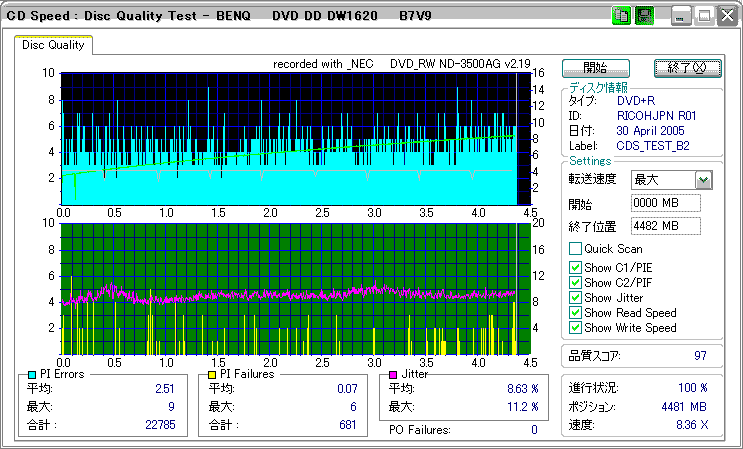Click the 終了位置 4482 MB end field
The image size is (743, 449).
click(666, 225)
